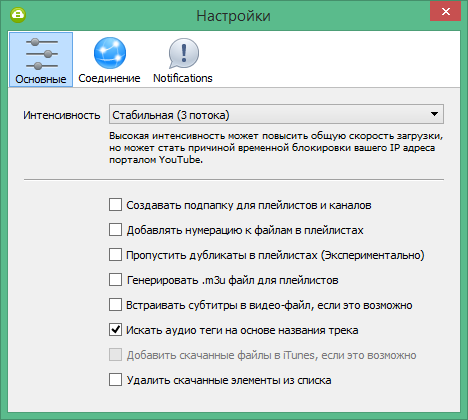Expand the Интенсивность dropdown arrow
The width and height of the screenshot is (468, 420).
tap(434, 114)
